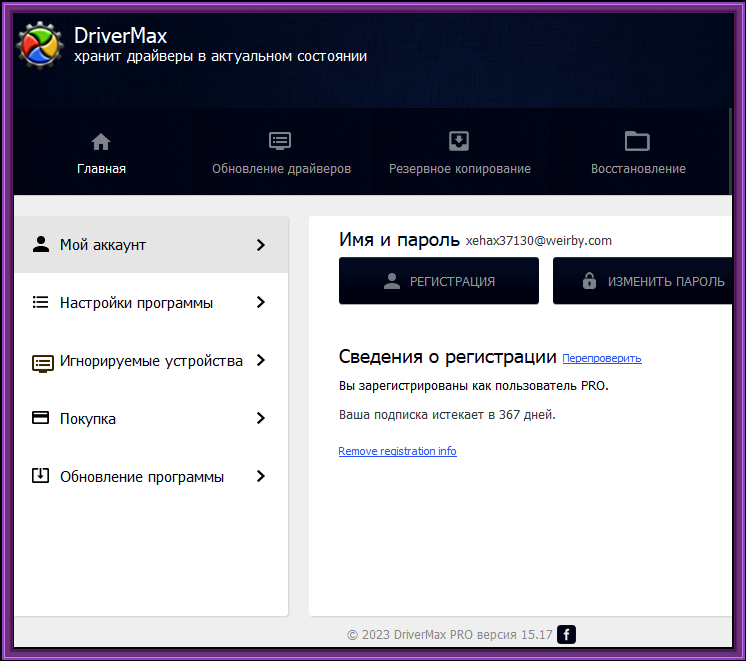
Task: Select Покупка in the sidebar
Action: [x=151, y=418]
